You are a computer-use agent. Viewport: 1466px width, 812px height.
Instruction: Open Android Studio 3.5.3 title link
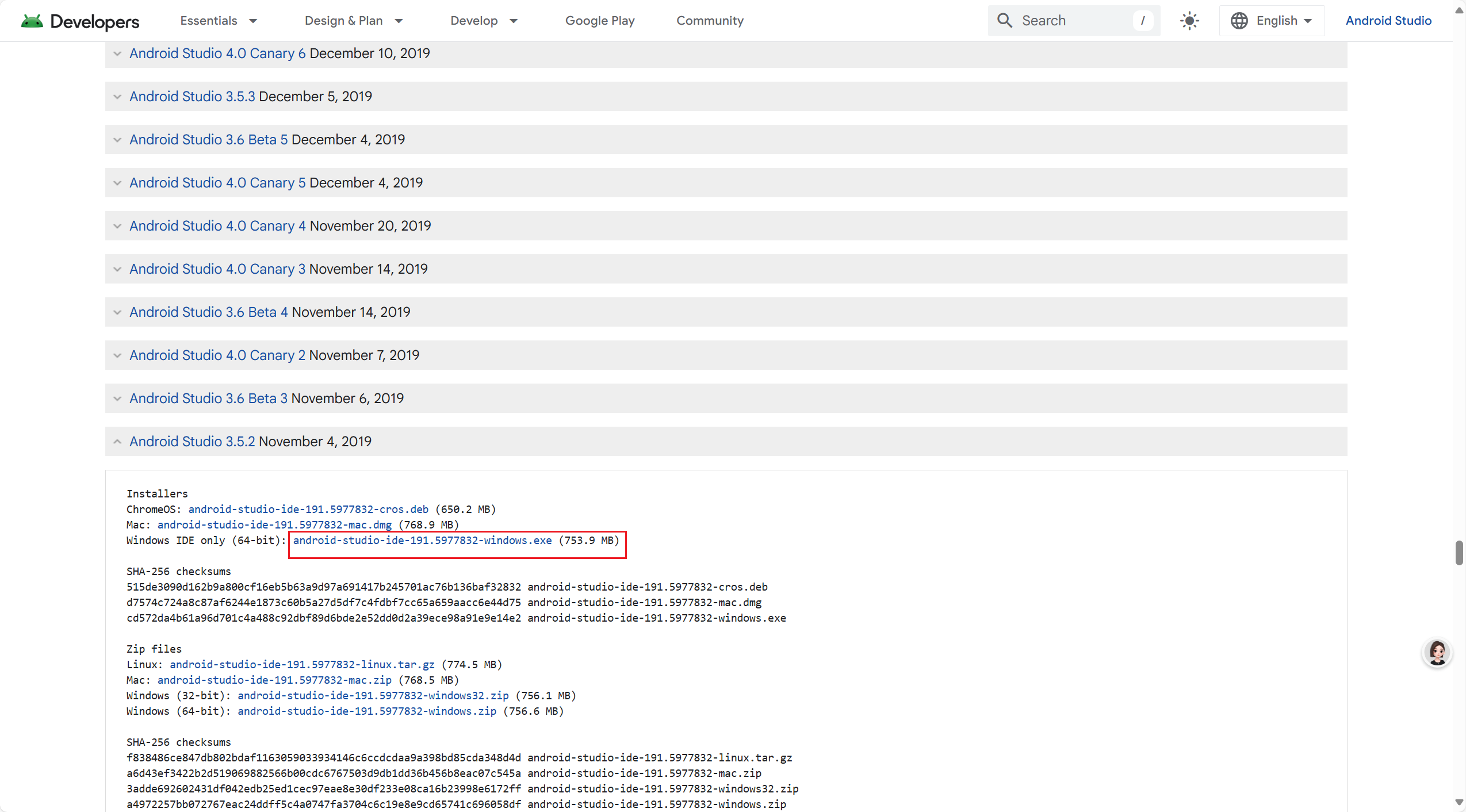192,97
